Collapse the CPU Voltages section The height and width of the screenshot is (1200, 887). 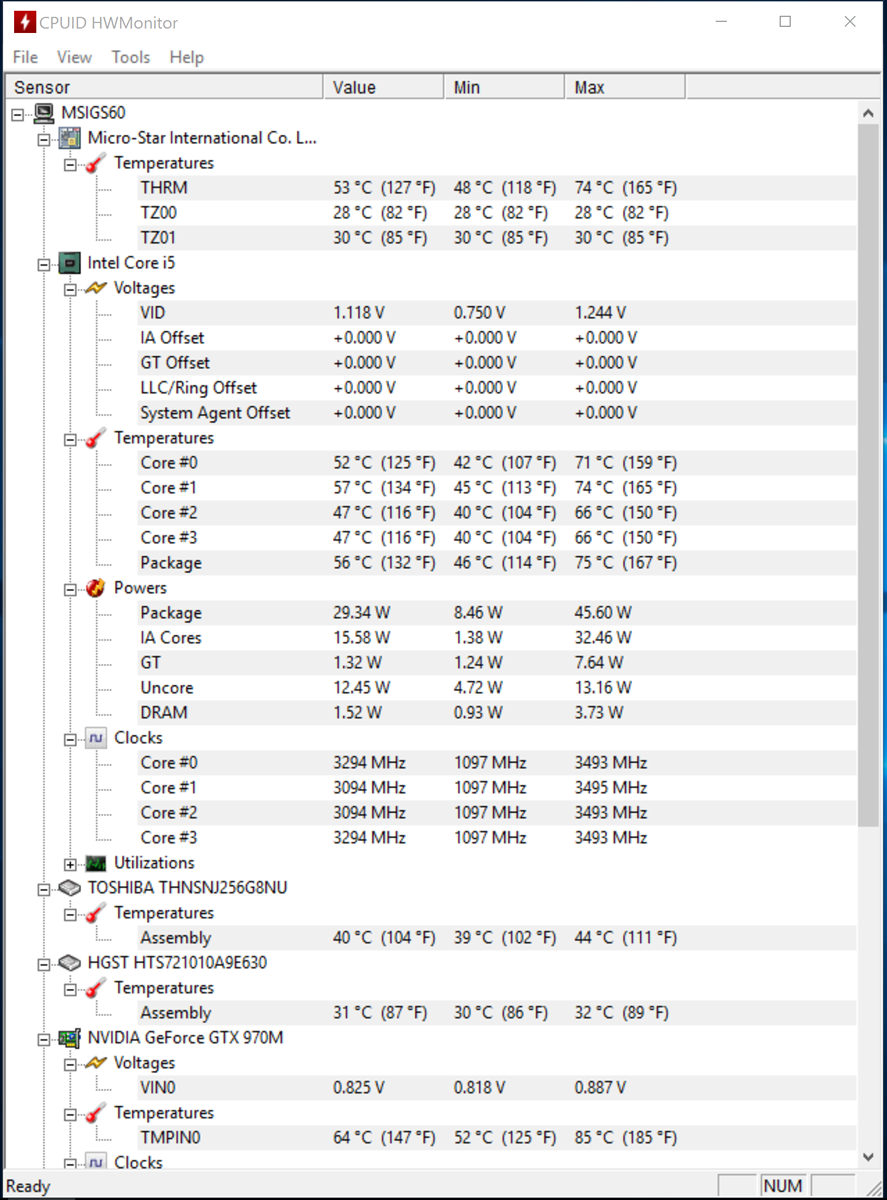coord(70,289)
